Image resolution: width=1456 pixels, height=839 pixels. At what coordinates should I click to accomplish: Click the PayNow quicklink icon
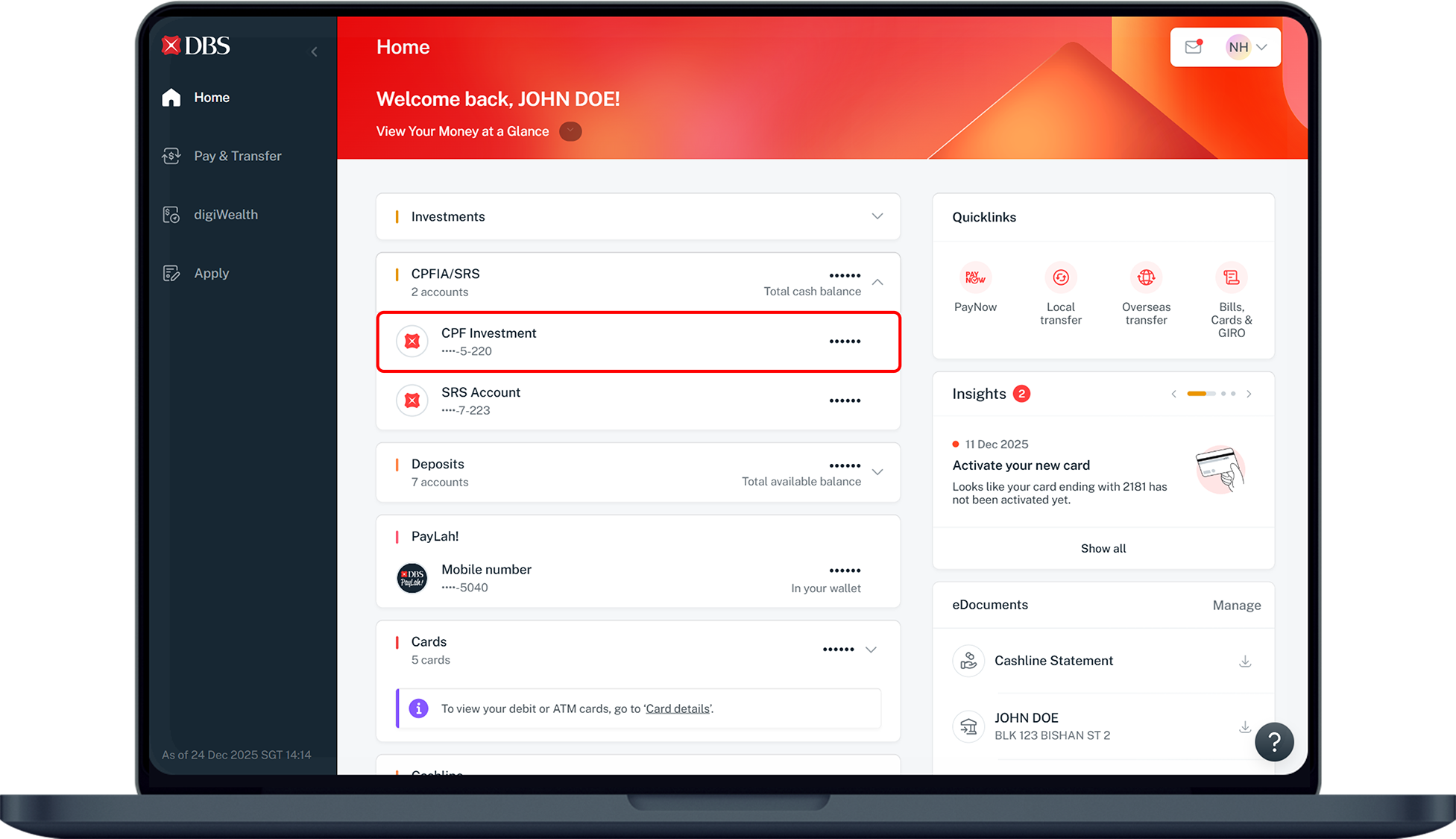(974, 278)
